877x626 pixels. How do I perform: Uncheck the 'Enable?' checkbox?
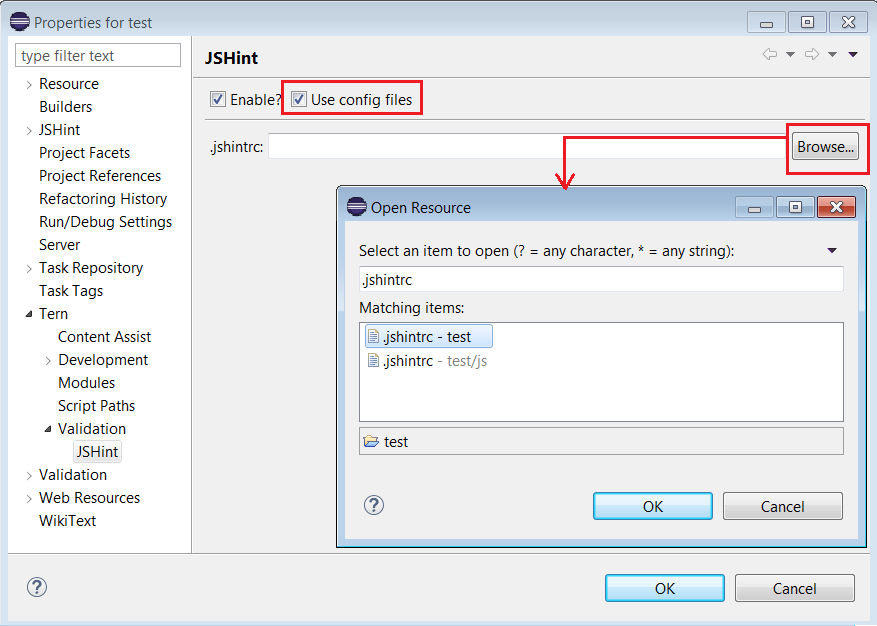[217, 98]
